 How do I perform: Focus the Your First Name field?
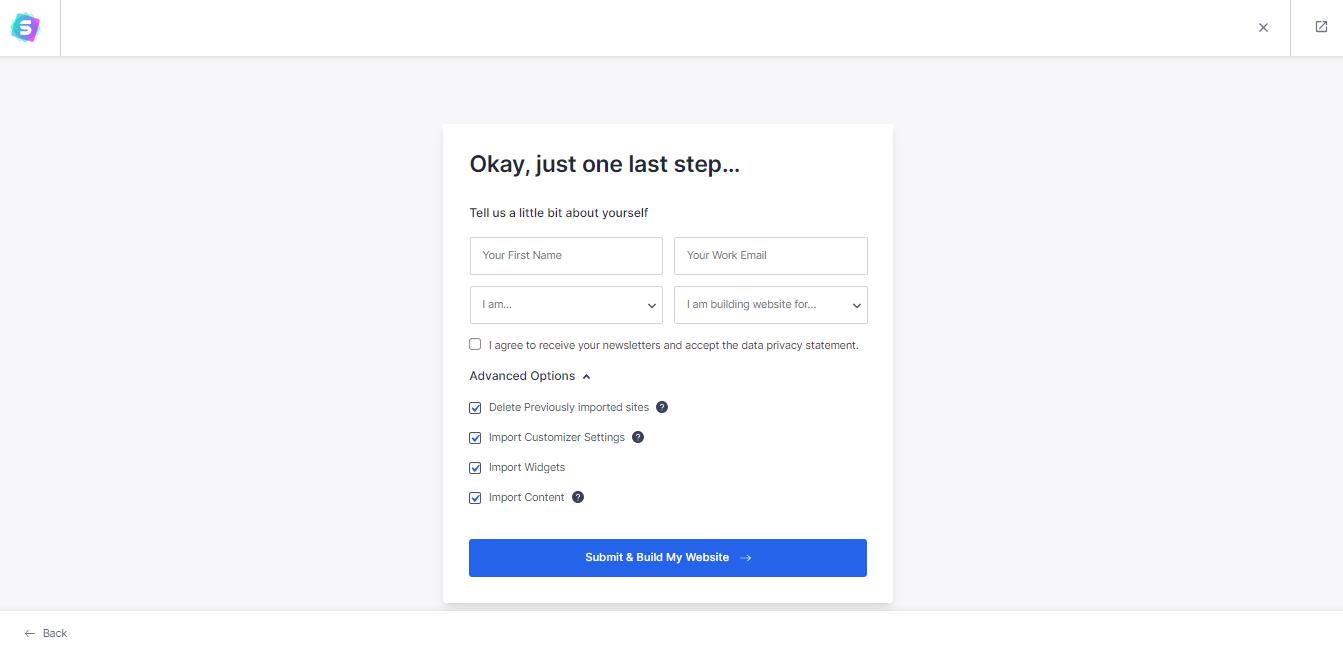pyautogui.click(x=566, y=256)
